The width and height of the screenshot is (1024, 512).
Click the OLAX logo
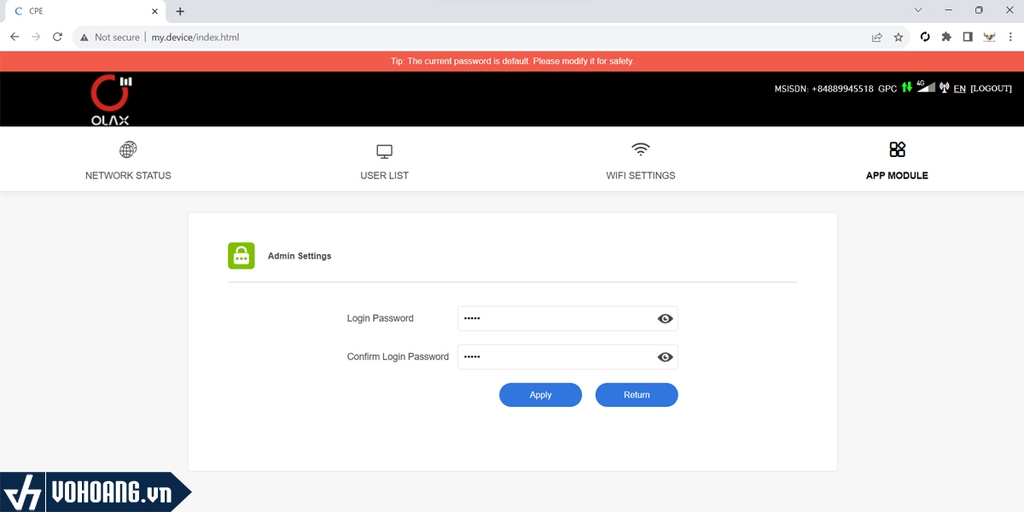pyautogui.click(x=111, y=100)
